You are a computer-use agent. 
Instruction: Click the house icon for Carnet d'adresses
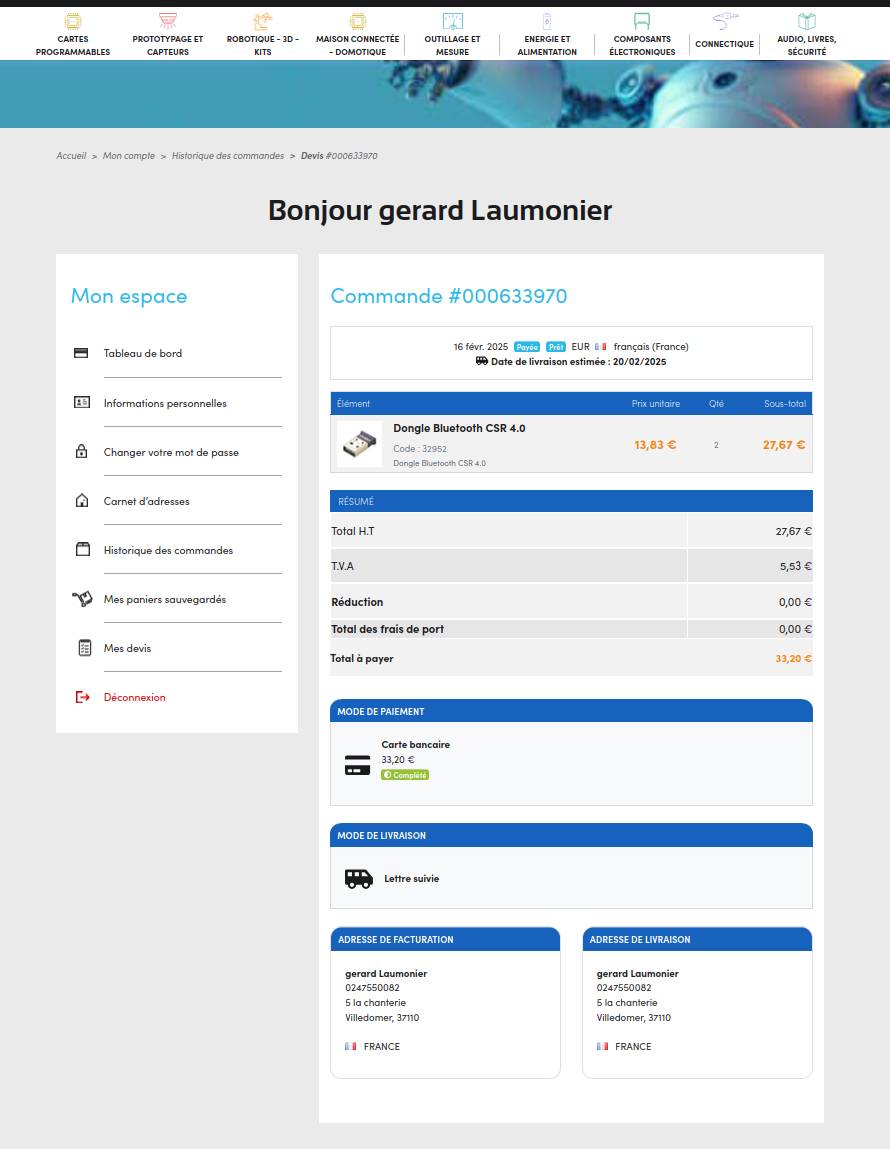pyautogui.click(x=81, y=501)
